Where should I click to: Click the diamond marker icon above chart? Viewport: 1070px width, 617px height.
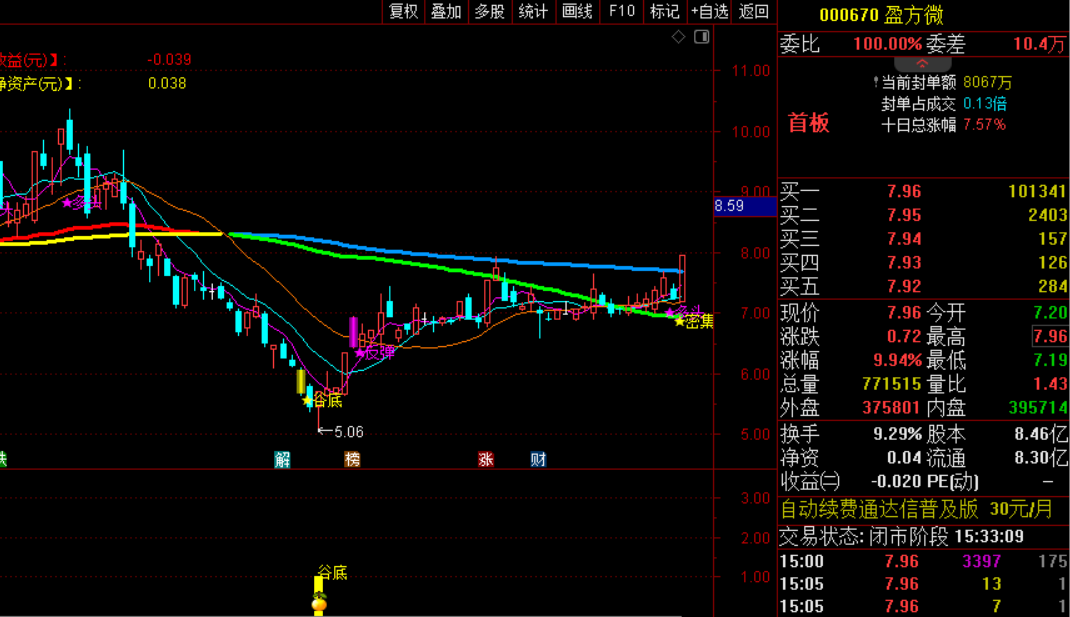pyautogui.click(x=678, y=37)
